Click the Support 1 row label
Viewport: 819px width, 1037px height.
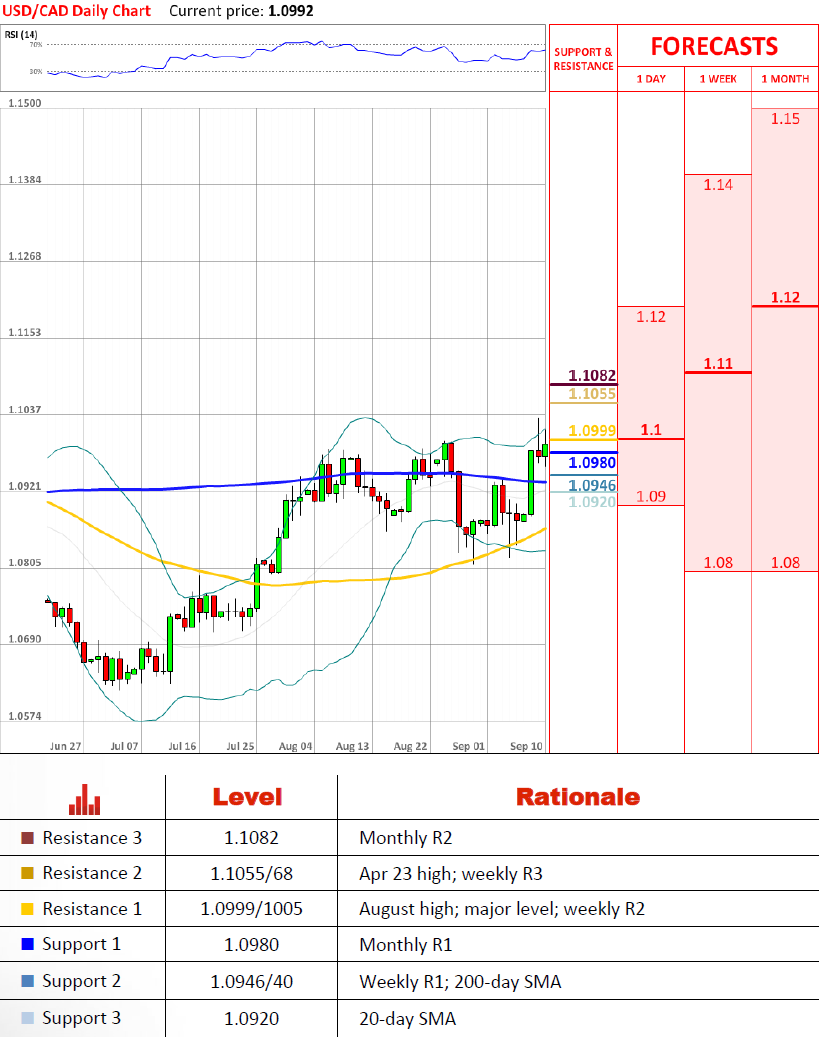point(82,944)
